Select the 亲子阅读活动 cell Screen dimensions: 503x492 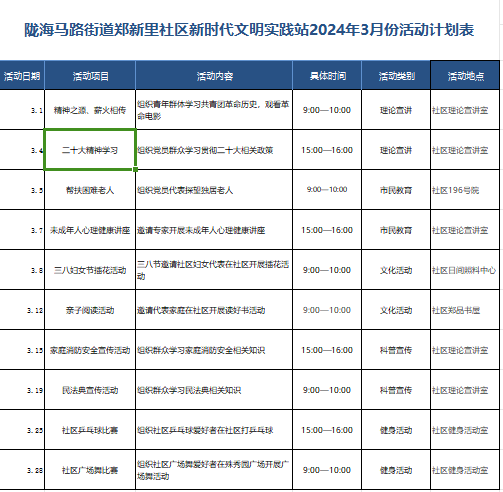[x=90, y=310]
